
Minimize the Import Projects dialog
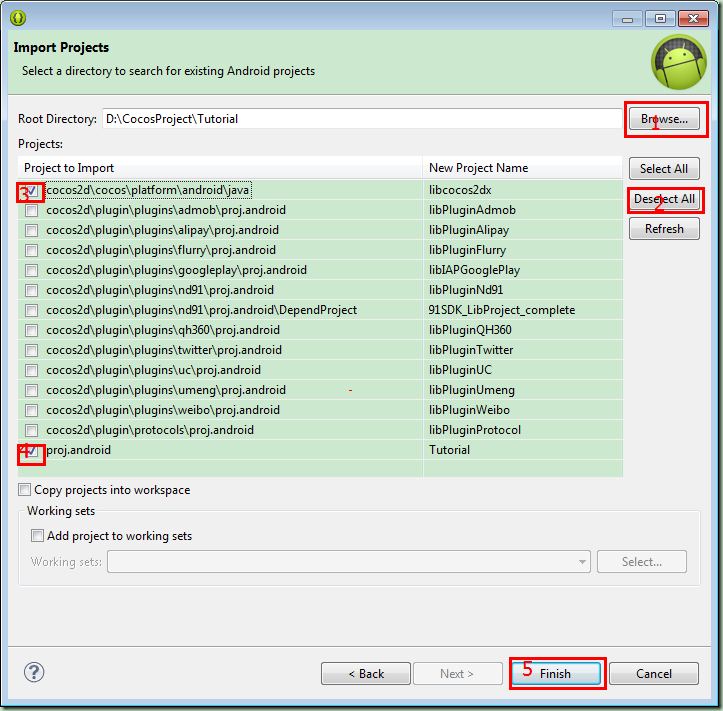point(627,18)
